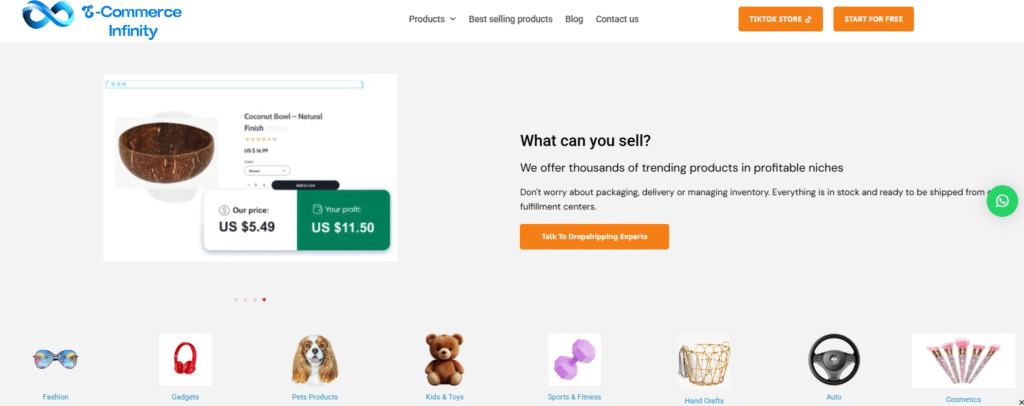Select the teddy bear Kids & Toys icon
The width and height of the screenshot is (1024, 406).
[444, 360]
